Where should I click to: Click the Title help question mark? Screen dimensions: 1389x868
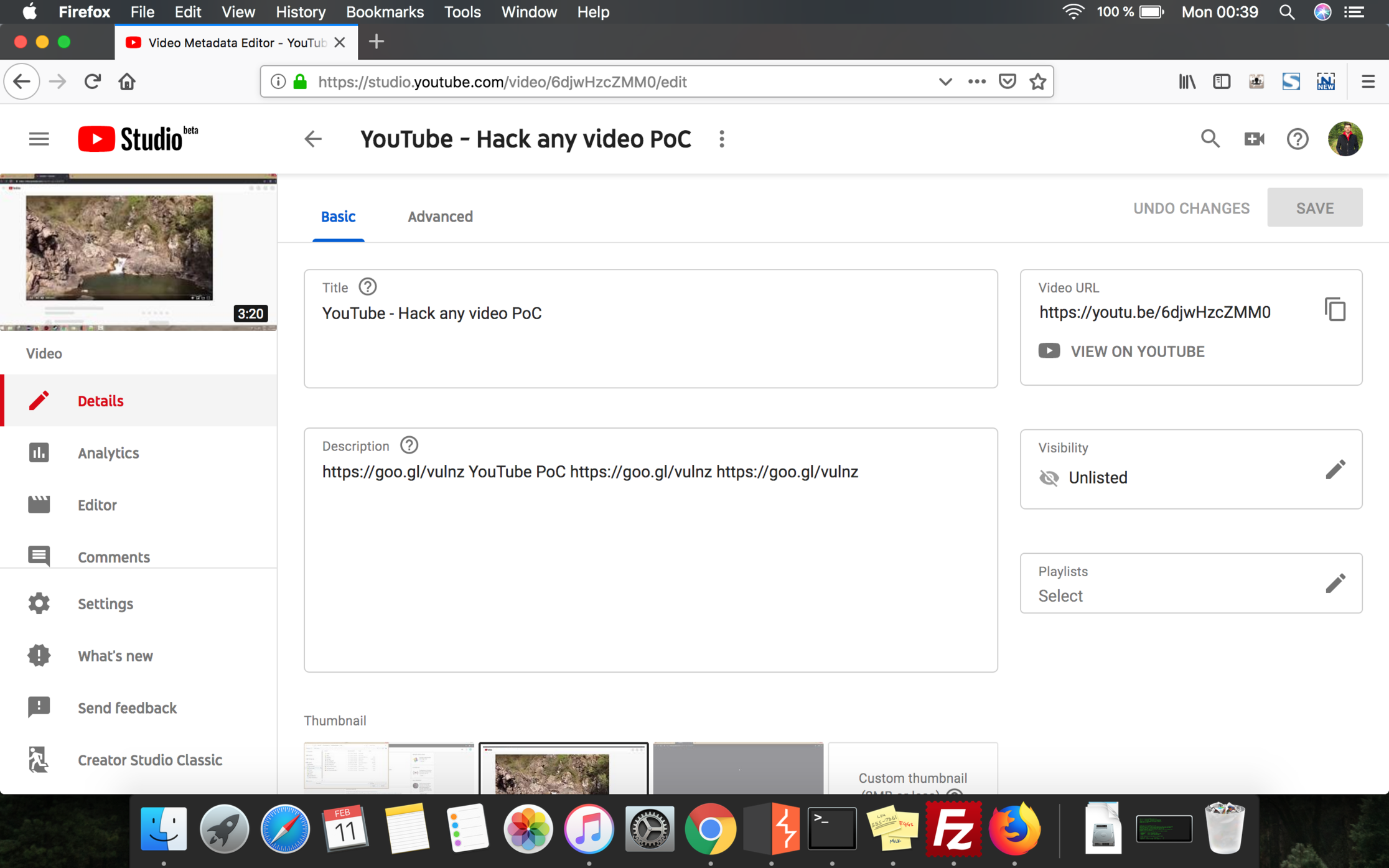tap(368, 287)
